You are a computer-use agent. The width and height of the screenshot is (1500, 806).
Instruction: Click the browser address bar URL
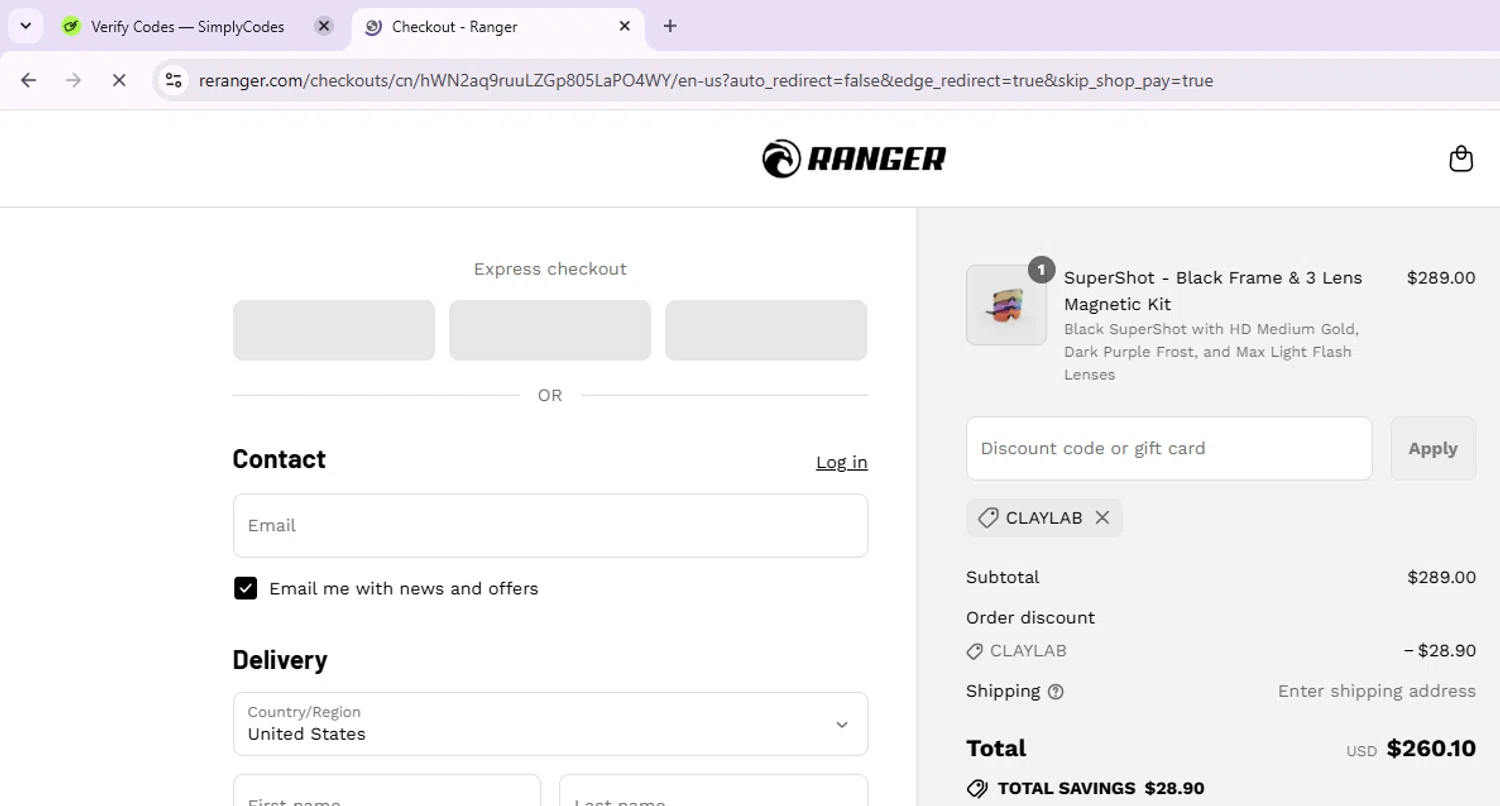pyautogui.click(x=705, y=80)
